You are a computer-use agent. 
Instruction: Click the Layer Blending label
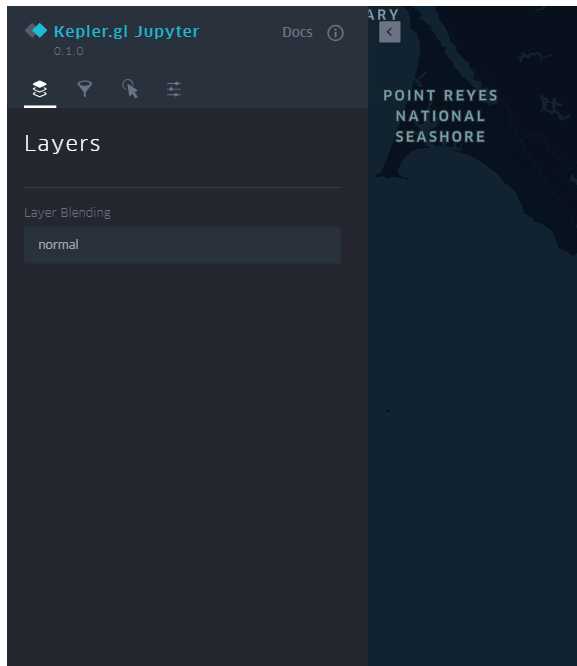point(67,212)
